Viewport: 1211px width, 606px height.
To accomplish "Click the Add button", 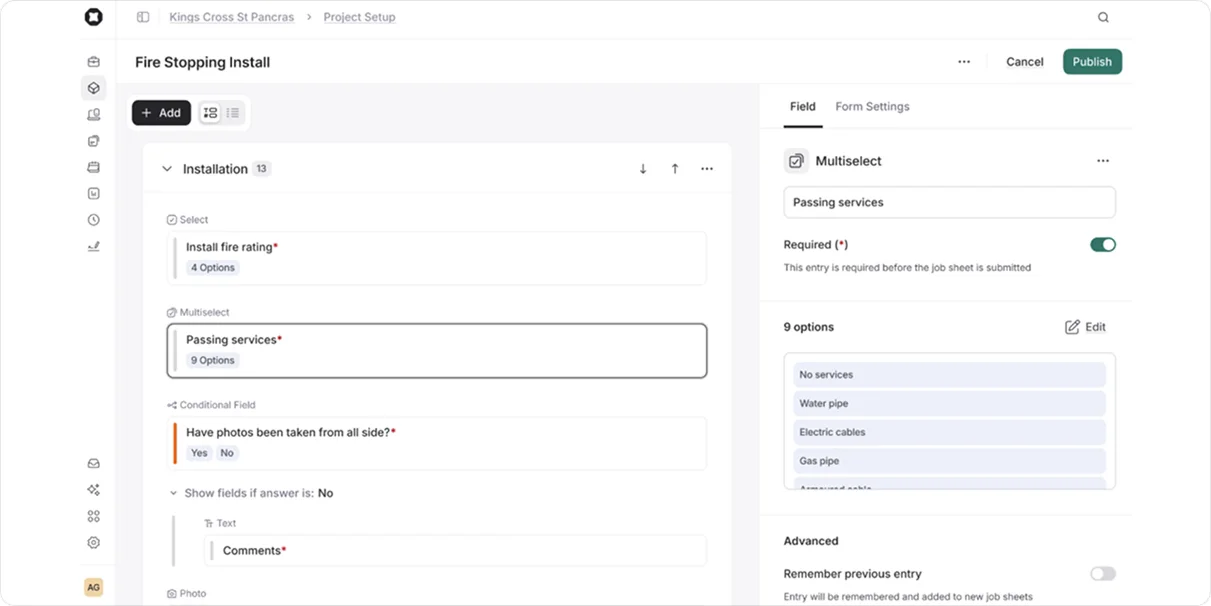I will [x=161, y=113].
